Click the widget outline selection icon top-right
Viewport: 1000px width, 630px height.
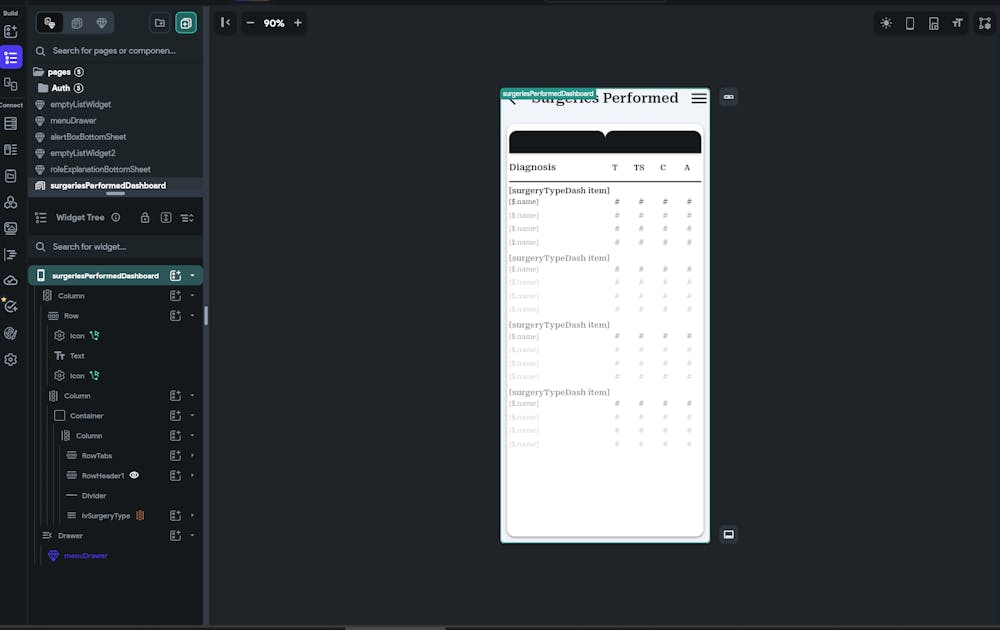coord(985,24)
